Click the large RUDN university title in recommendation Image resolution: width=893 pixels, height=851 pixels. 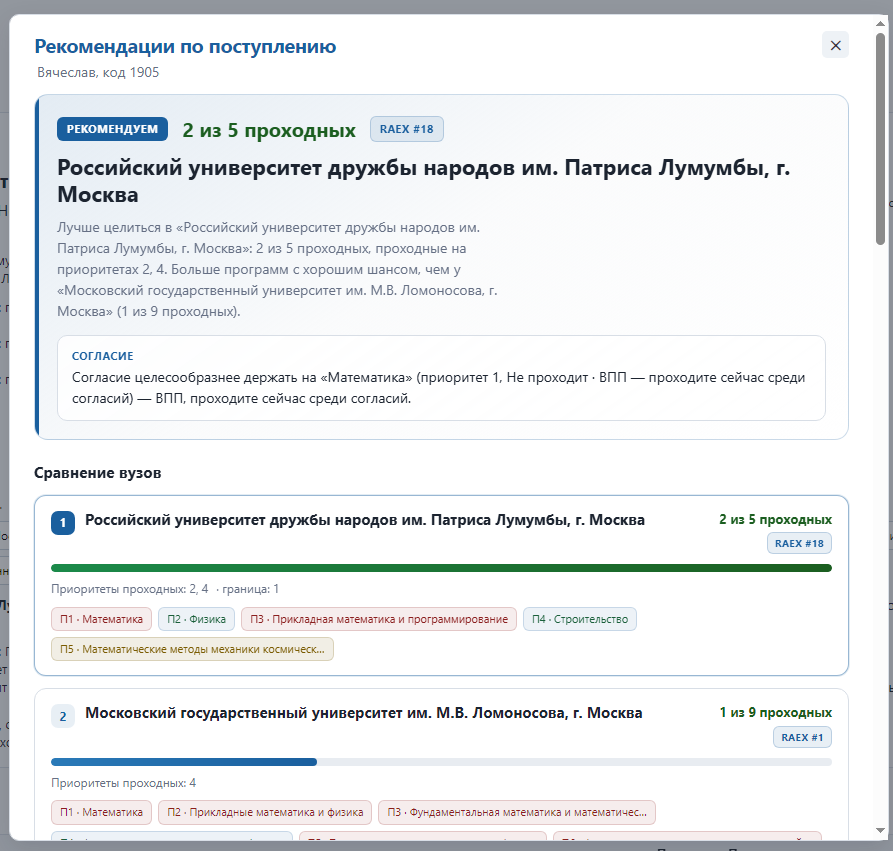tap(424, 181)
